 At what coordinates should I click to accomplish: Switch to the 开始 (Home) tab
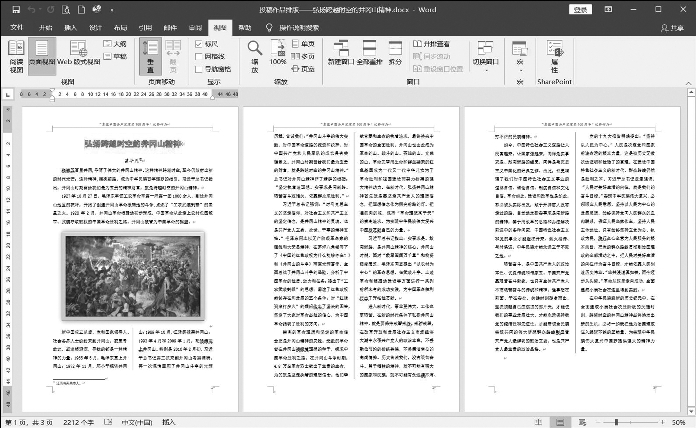46,28
